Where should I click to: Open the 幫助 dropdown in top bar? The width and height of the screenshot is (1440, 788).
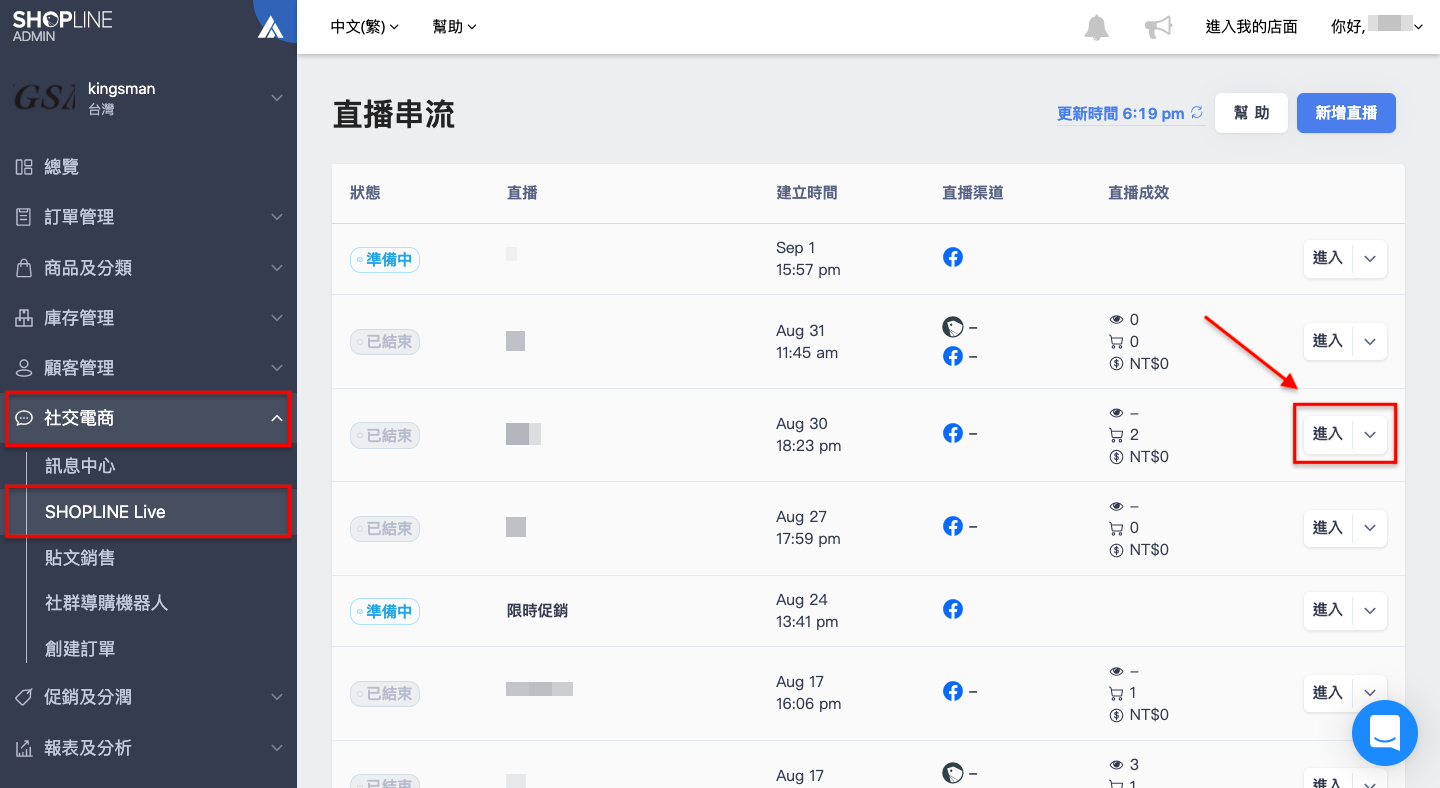tap(455, 27)
